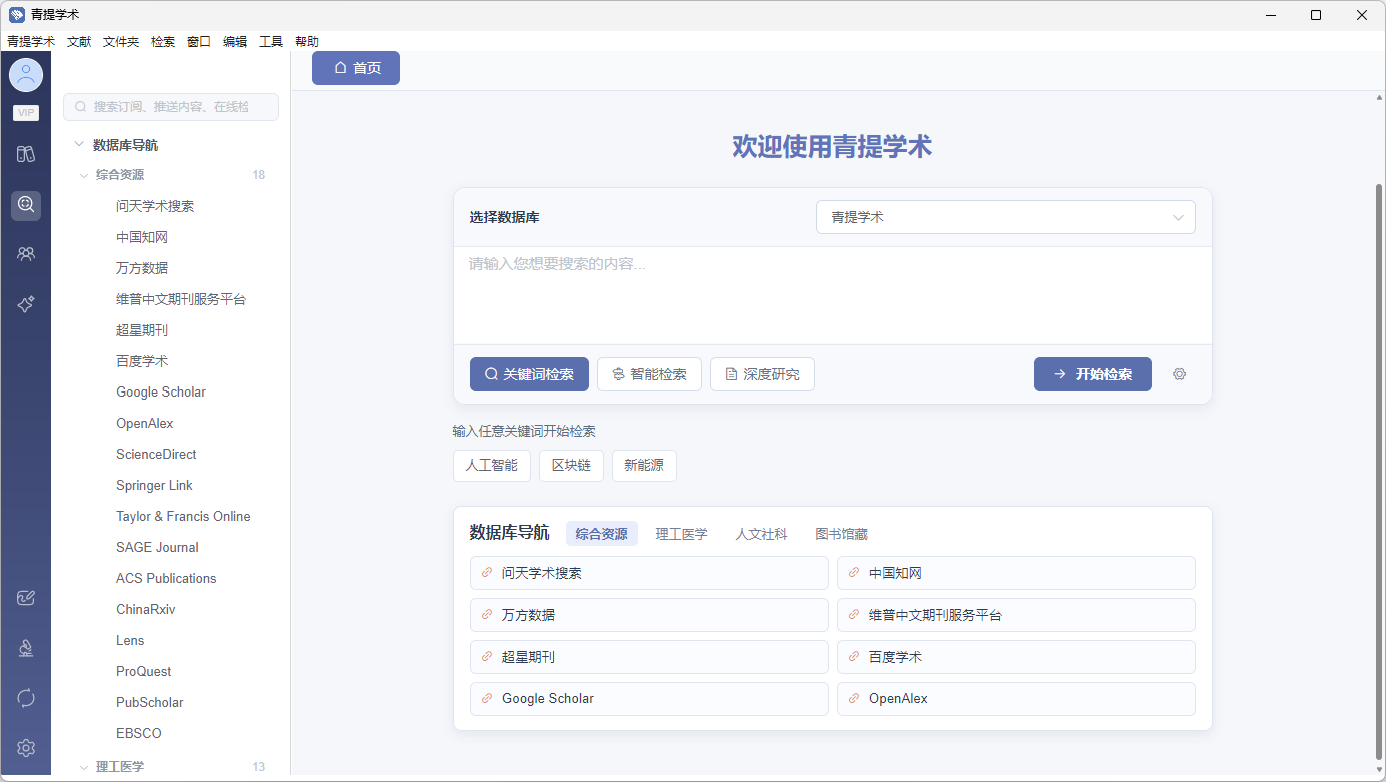The image size is (1386, 782).
Task: Select the 综合资源 tab beside 数据库导航 heading
Action: point(602,534)
